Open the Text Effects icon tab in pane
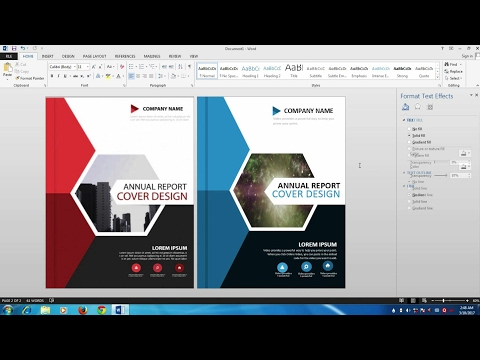The width and height of the screenshot is (480, 360). pos(418,107)
